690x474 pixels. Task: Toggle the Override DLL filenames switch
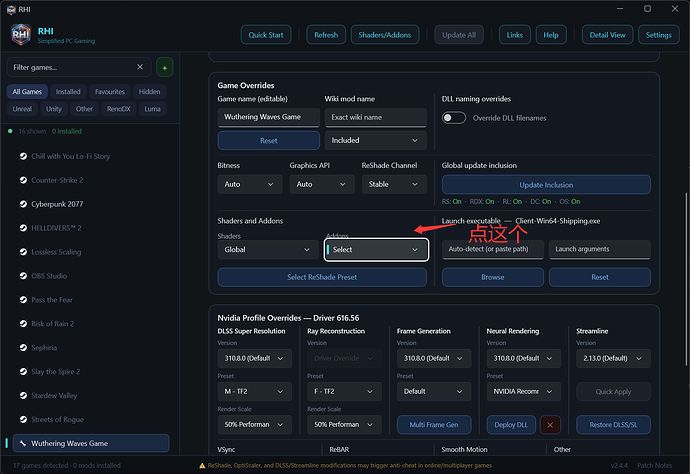pyautogui.click(x=454, y=118)
